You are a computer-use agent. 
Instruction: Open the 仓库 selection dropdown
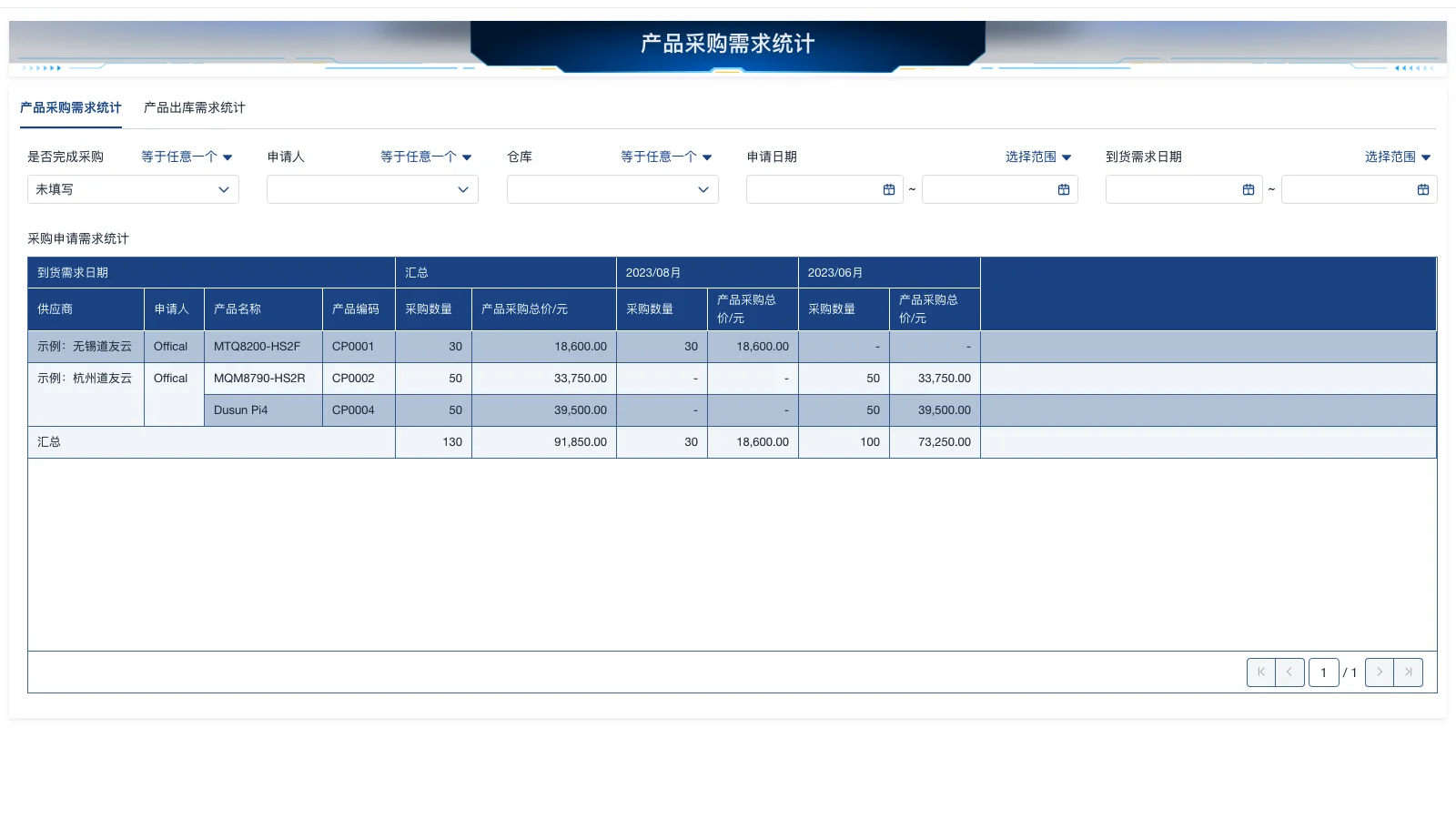(612, 189)
